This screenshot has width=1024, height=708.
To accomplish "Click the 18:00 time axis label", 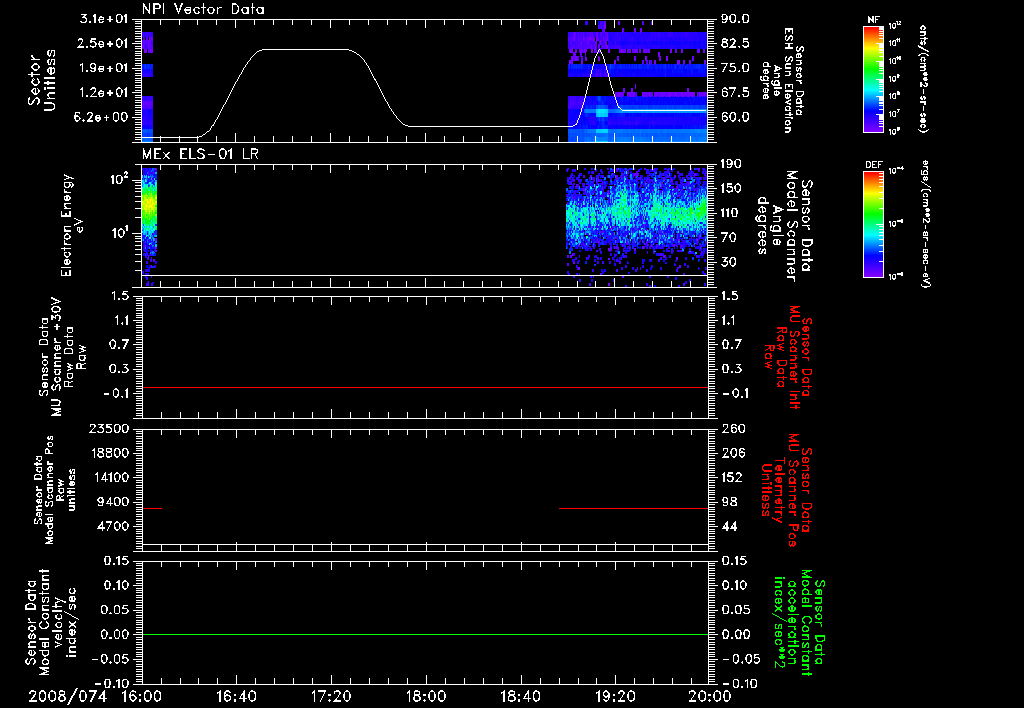I will pyautogui.click(x=426, y=696).
